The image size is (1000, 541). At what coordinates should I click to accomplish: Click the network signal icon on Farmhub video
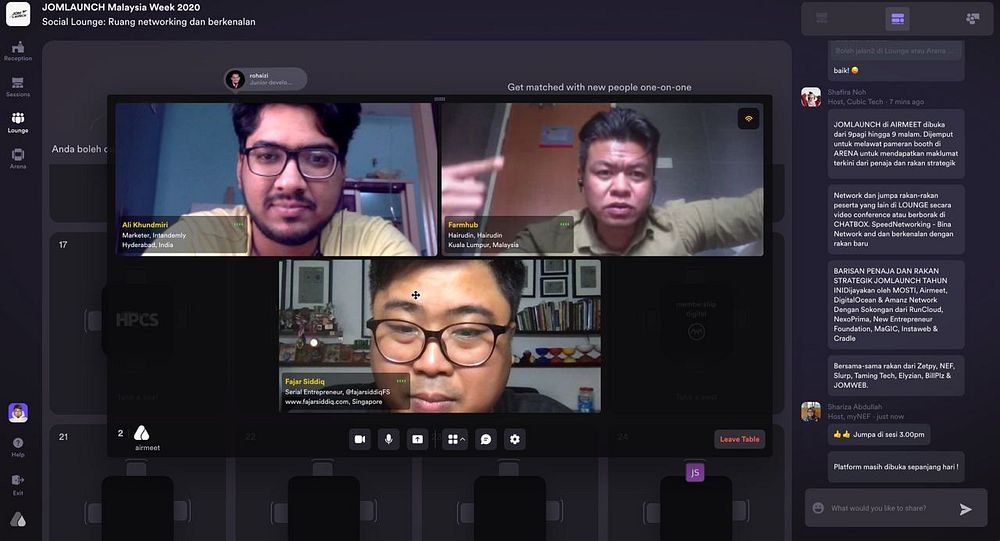coord(749,119)
